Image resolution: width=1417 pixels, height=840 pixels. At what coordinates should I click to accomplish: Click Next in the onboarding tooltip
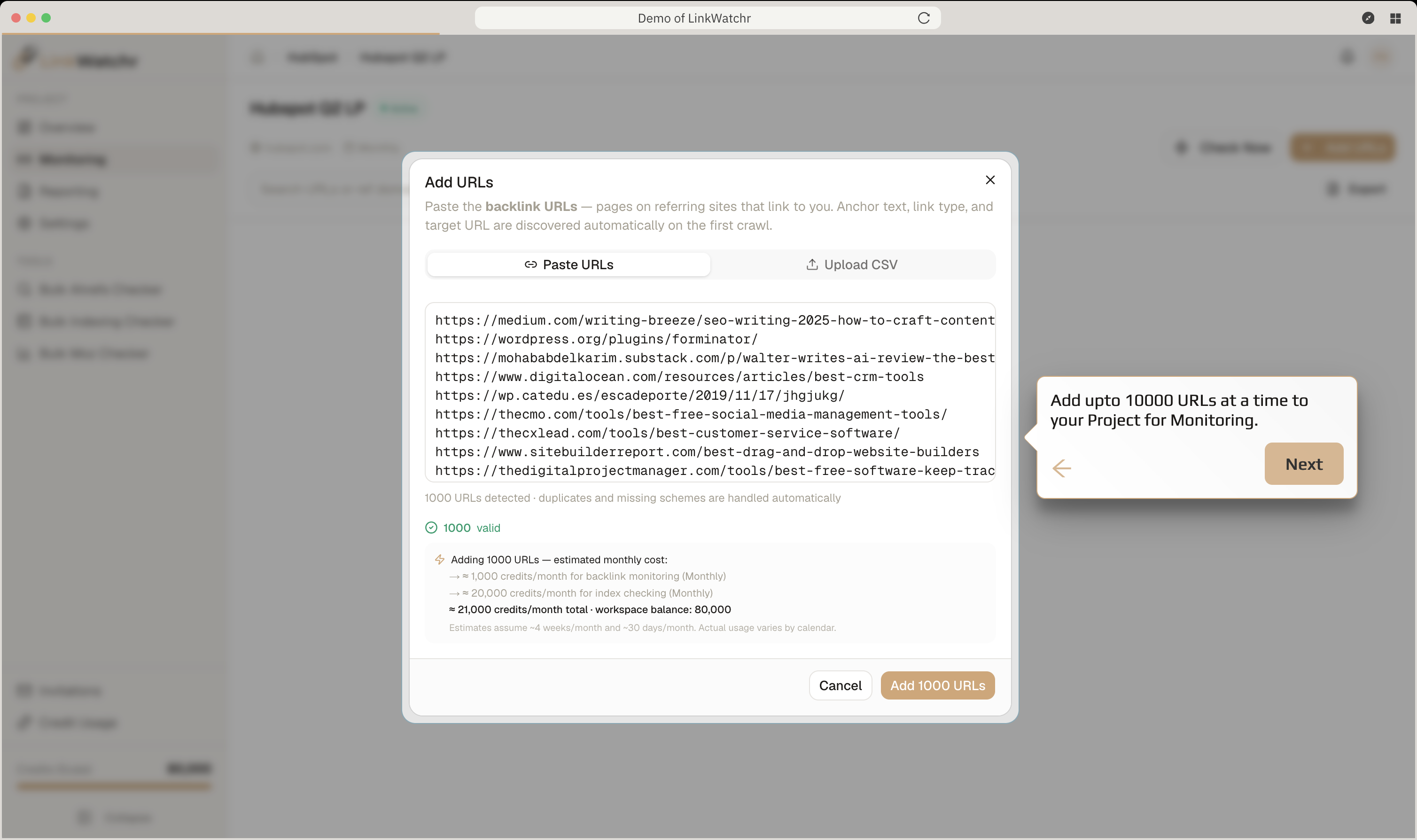click(1304, 464)
